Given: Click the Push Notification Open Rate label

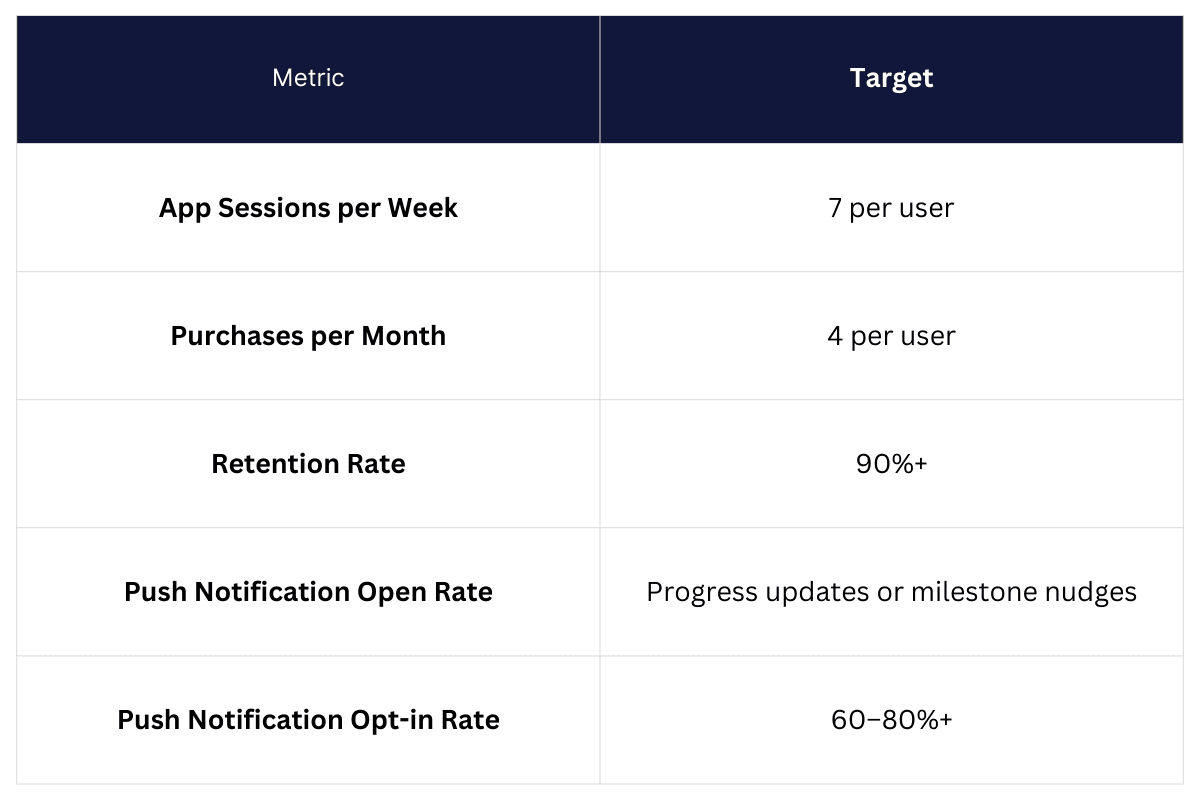Looking at the screenshot, I should 308,592.
